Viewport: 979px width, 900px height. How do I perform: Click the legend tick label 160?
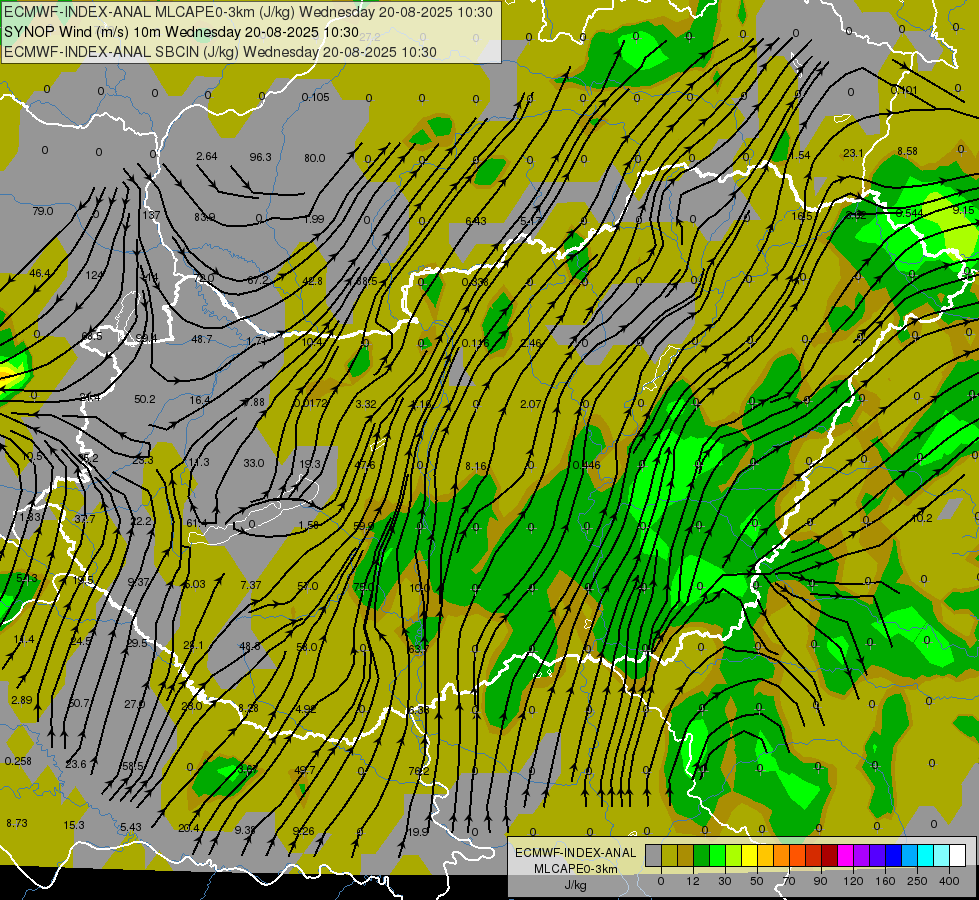point(885,881)
